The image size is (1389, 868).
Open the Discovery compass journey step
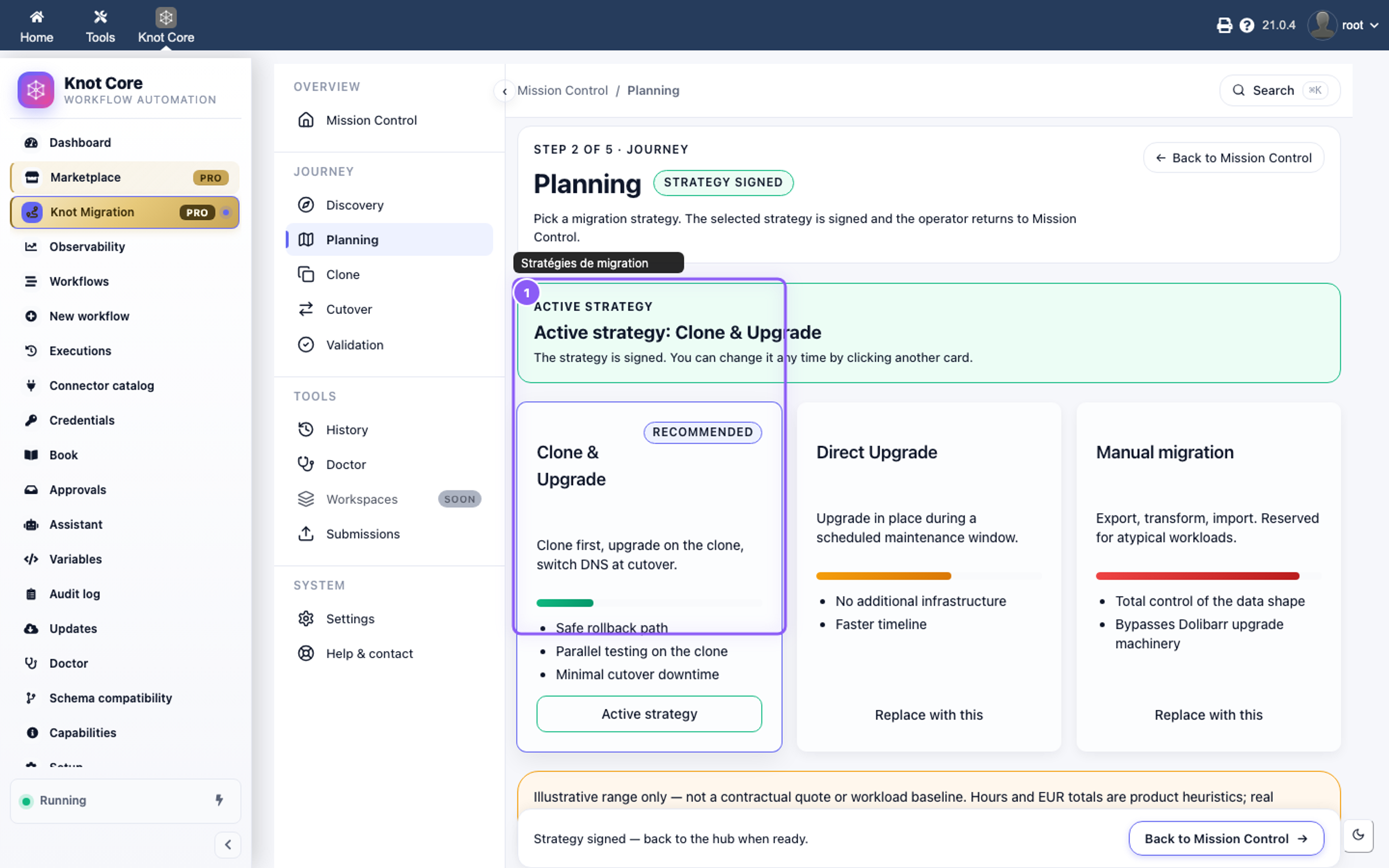389,205
